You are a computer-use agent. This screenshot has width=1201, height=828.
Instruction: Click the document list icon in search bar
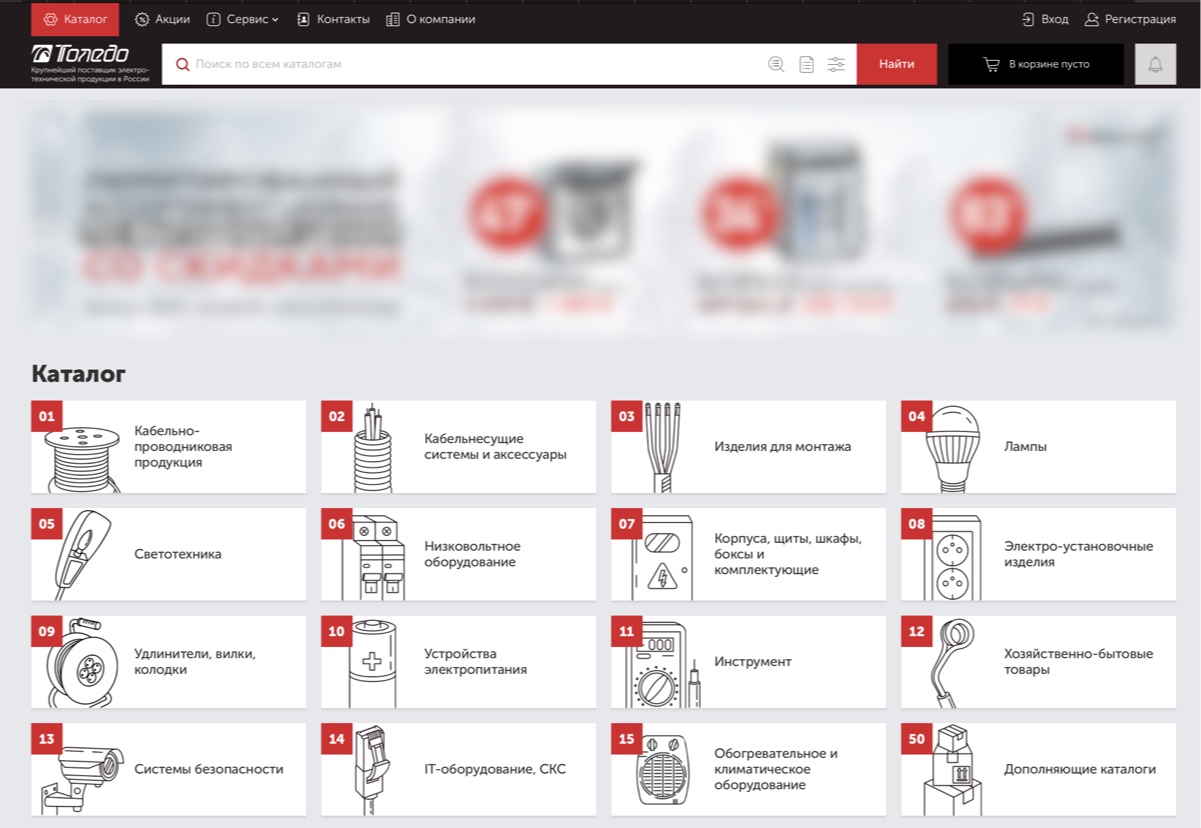pos(806,65)
